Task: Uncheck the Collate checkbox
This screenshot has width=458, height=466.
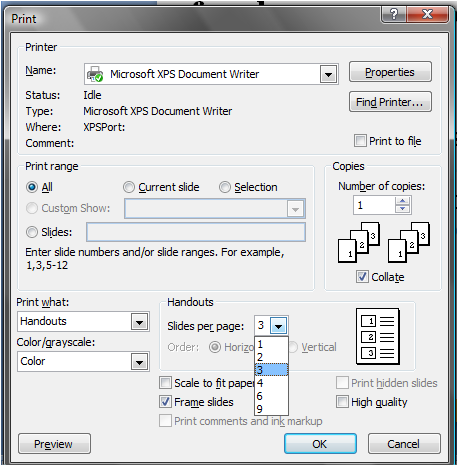Action: click(362, 277)
